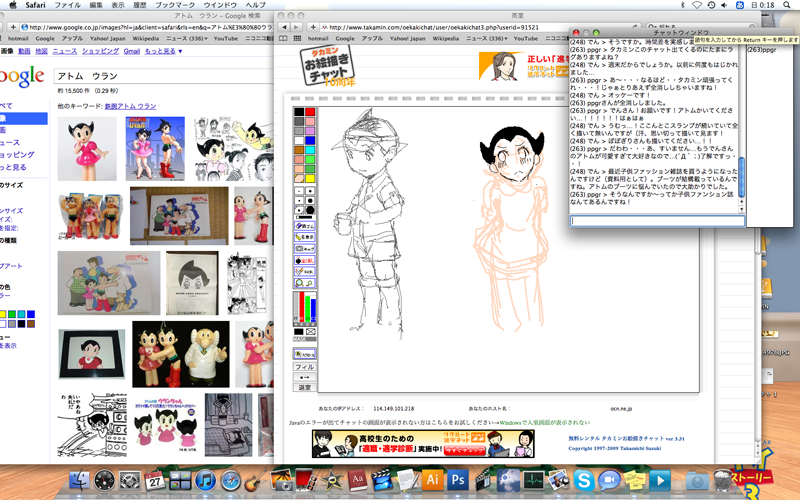The image size is (800, 500).
Task: Pick the cyan color swatch
Action: 310,150
